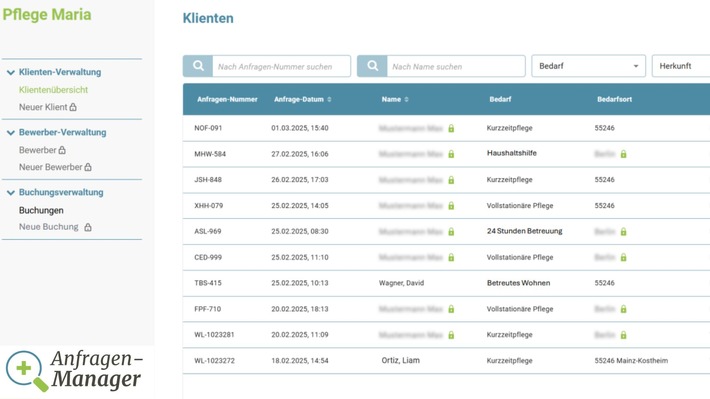
Task: Click the lock icon beside Bewerber
Action: coord(62,150)
